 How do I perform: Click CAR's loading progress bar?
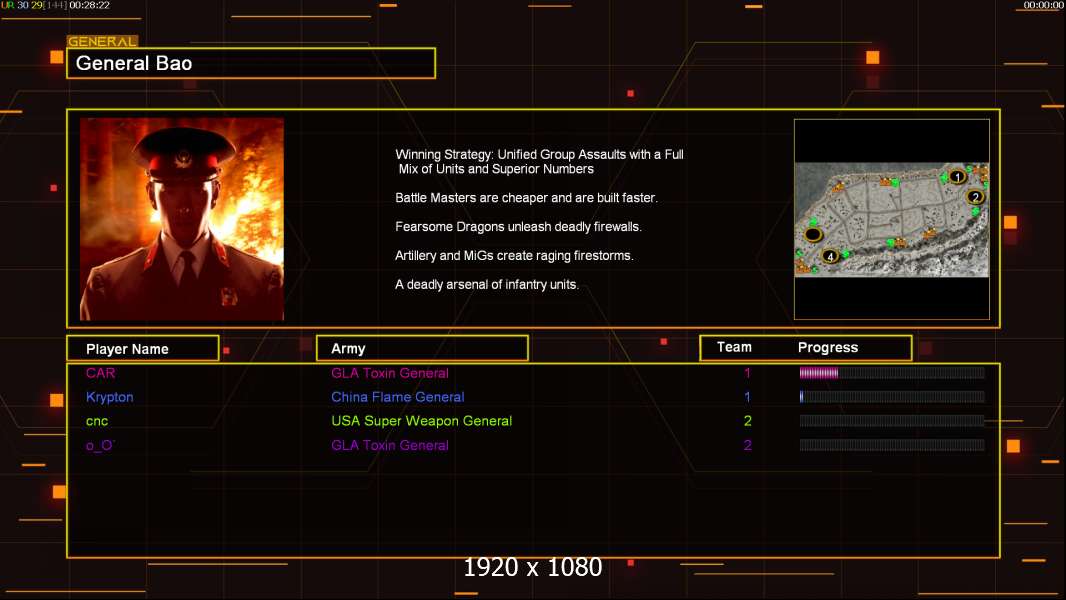[892, 372]
